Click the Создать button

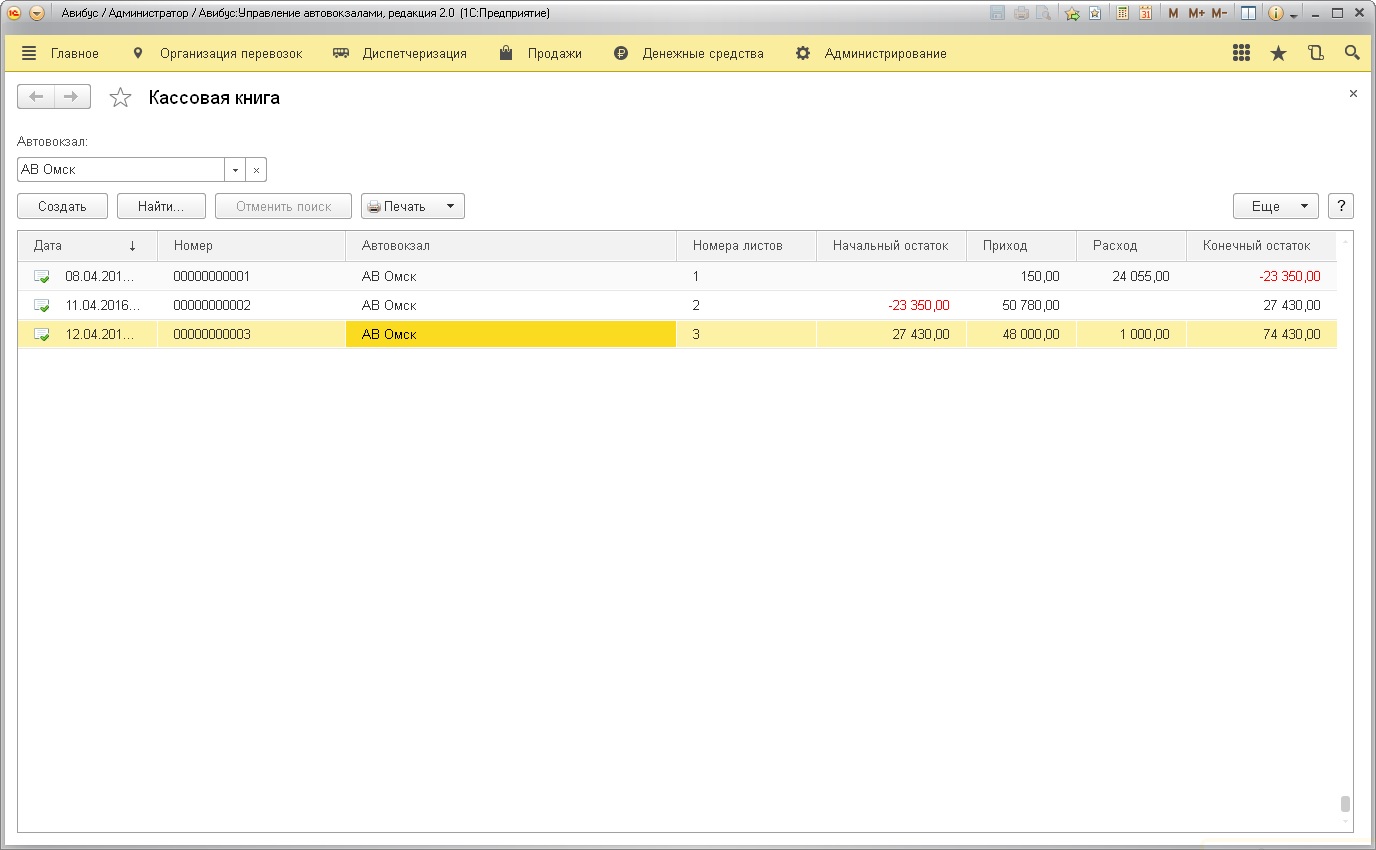(62, 206)
